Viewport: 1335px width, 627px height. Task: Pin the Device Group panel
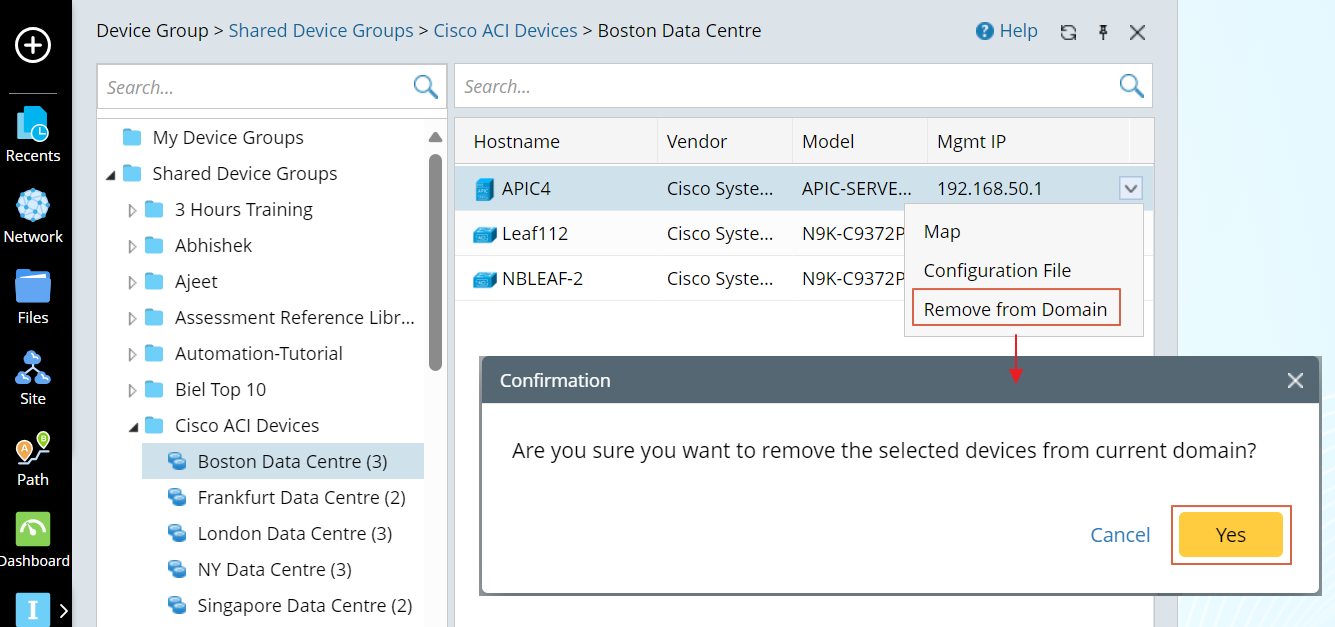pyautogui.click(x=1103, y=32)
